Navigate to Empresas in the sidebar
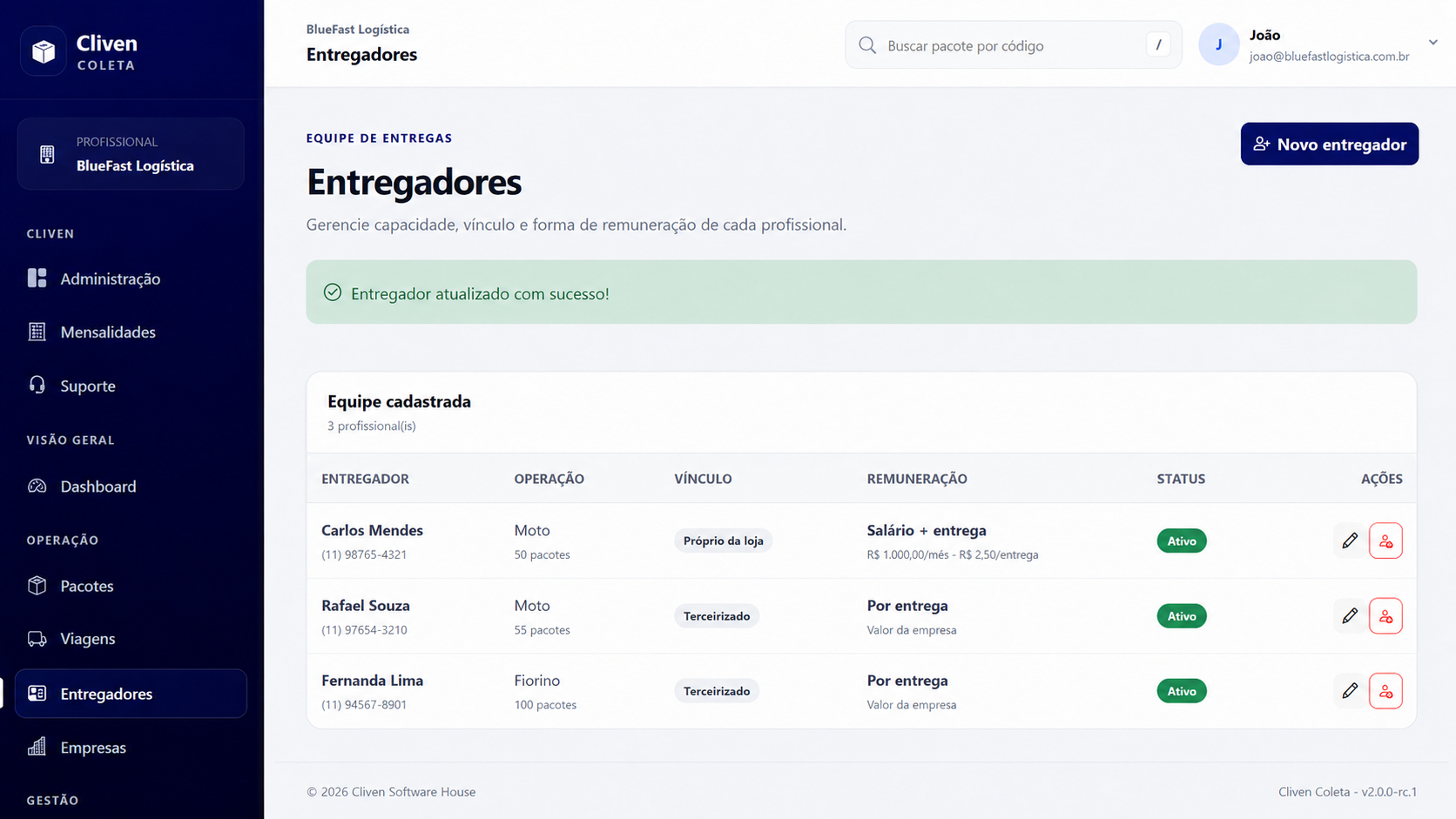Image resolution: width=1456 pixels, height=819 pixels. tap(131, 748)
